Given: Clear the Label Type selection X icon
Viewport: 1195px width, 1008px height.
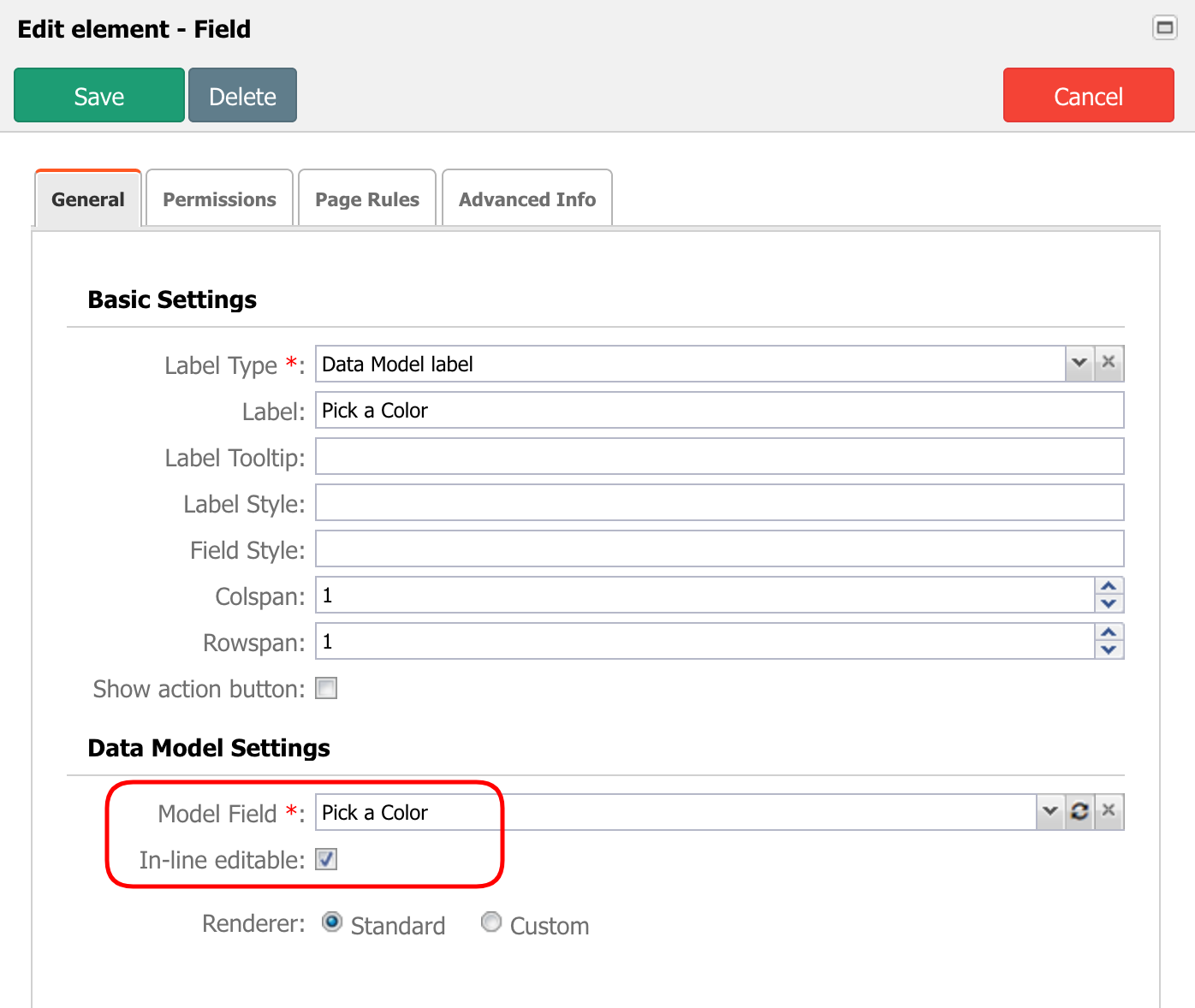Looking at the screenshot, I should tap(1109, 363).
